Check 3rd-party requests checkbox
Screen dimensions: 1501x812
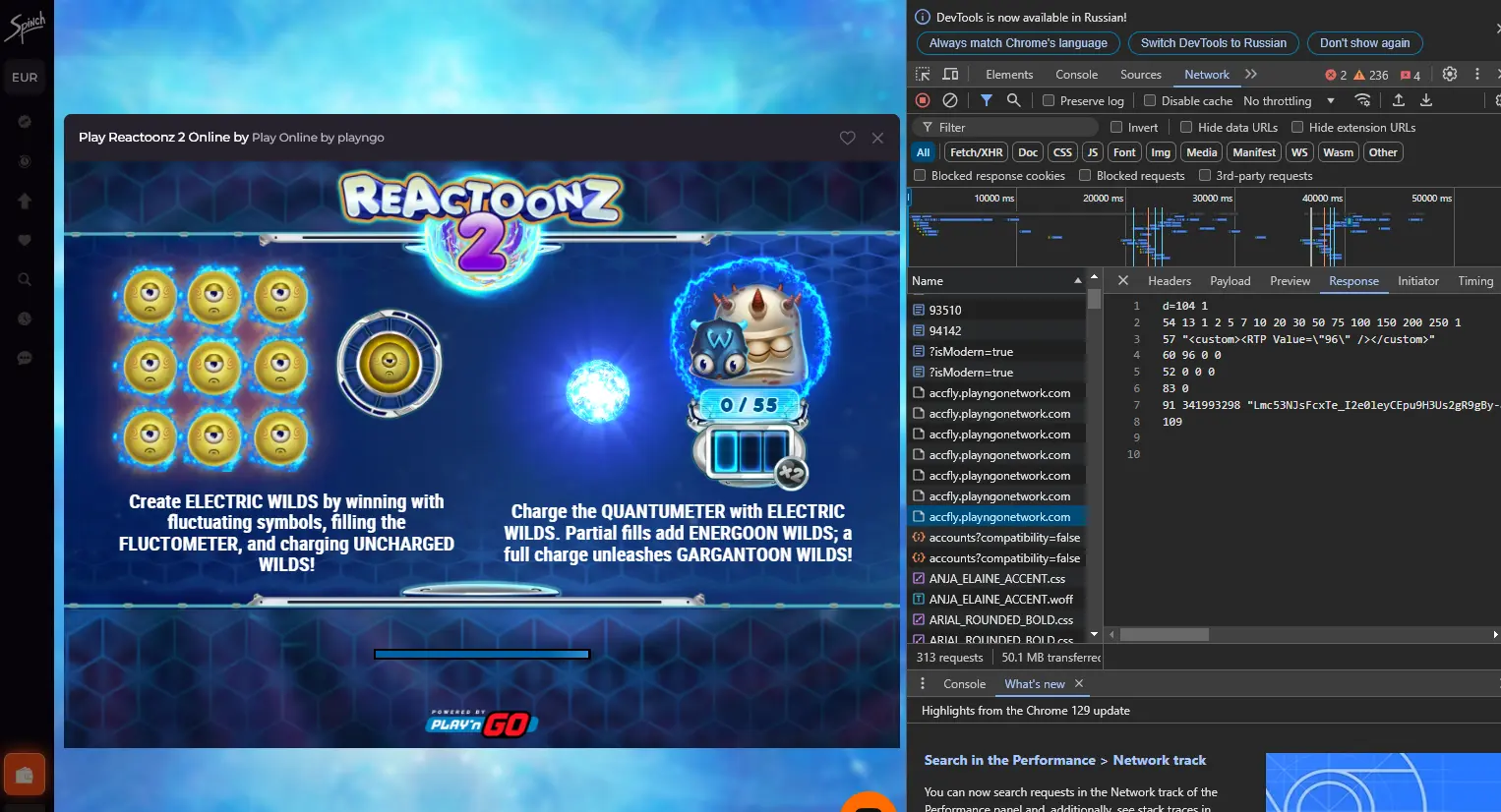click(x=1205, y=176)
